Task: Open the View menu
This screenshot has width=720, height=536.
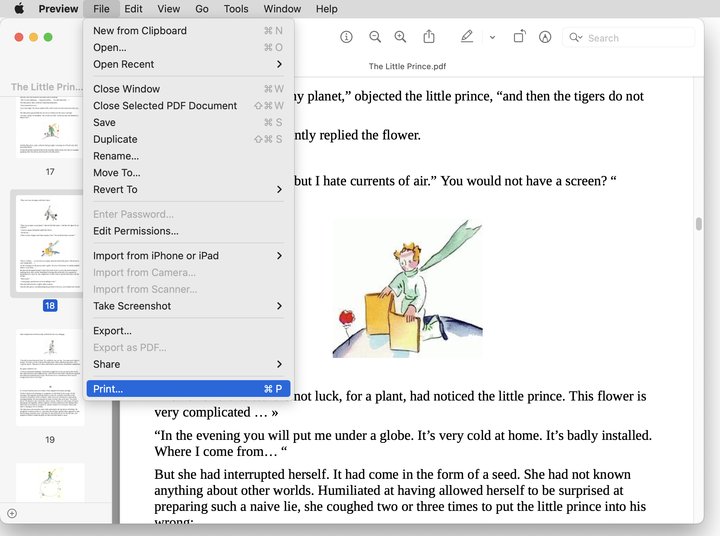Action: pyautogui.click(x=169, y=9)
